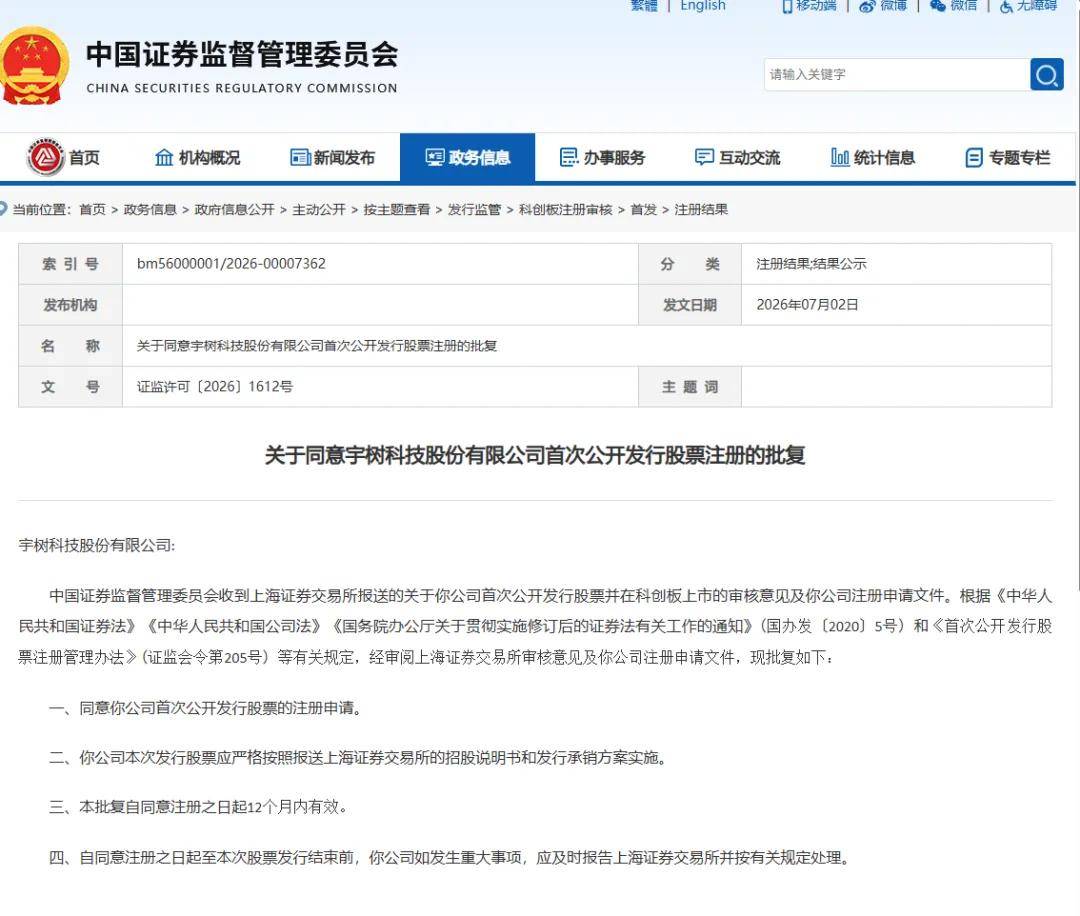The width and height of the screenshot is (1080, 916).
Task: Click the centered article headline
Action: 535,455
